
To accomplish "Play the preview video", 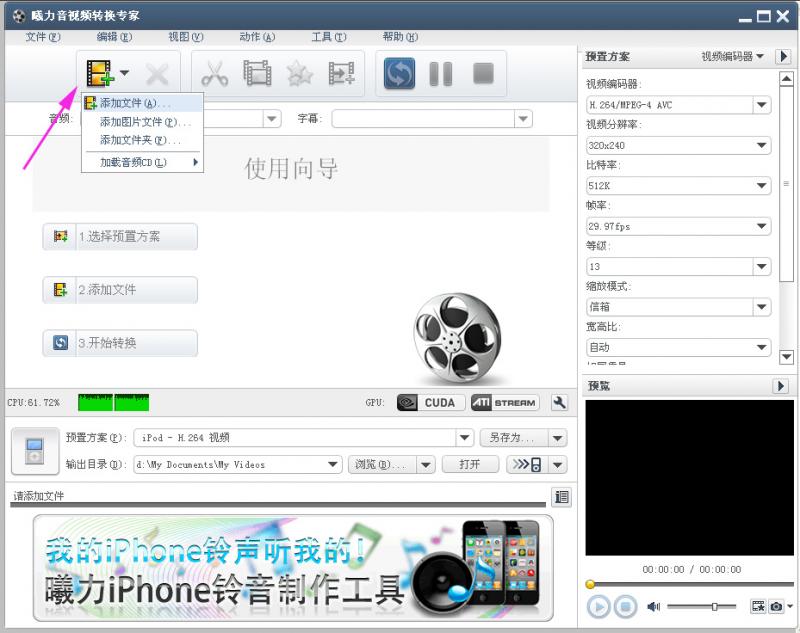I will click(598, 607).
